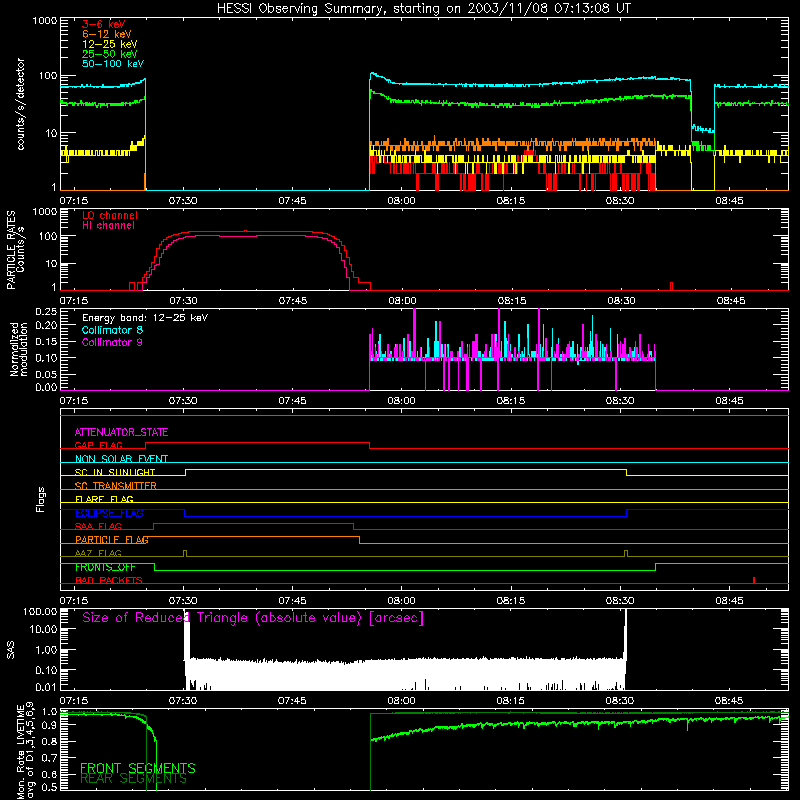
Task: Select the Collimator 8 legend label
Action: (112, 330)
